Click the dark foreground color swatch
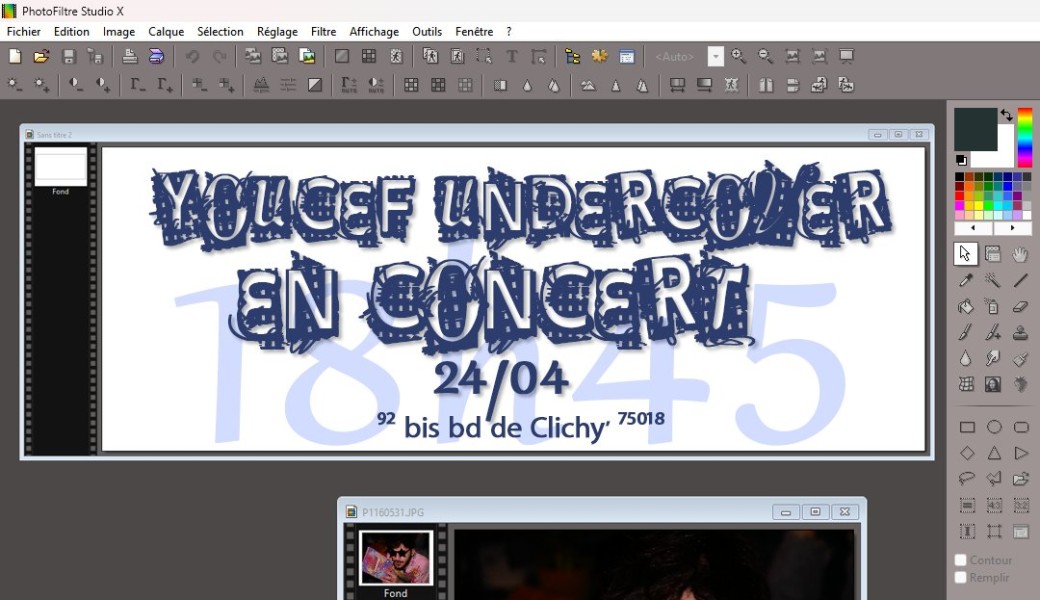 coord(973,128)
